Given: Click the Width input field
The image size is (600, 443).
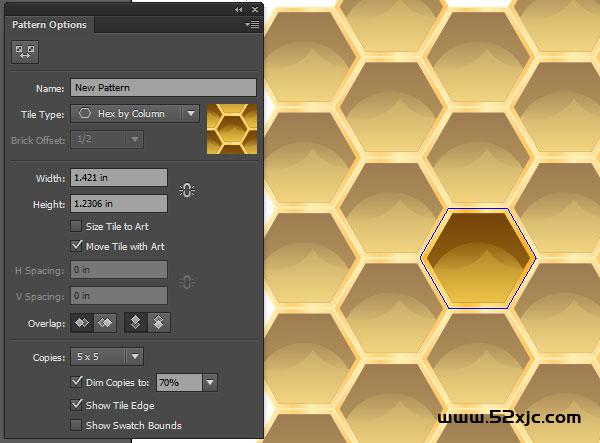Looking at the screenshot, I should (x=118, y=178).
